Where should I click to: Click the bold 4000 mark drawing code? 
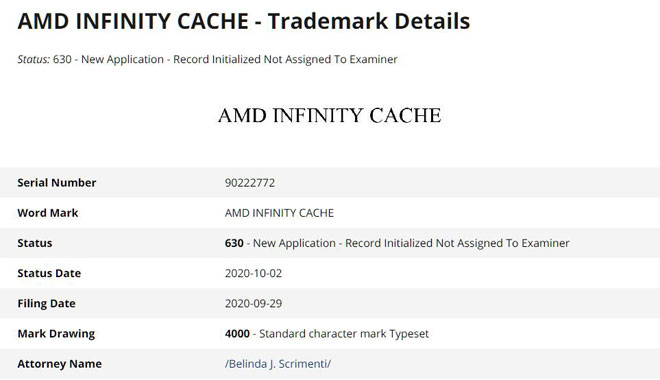(x=237, y=334)
